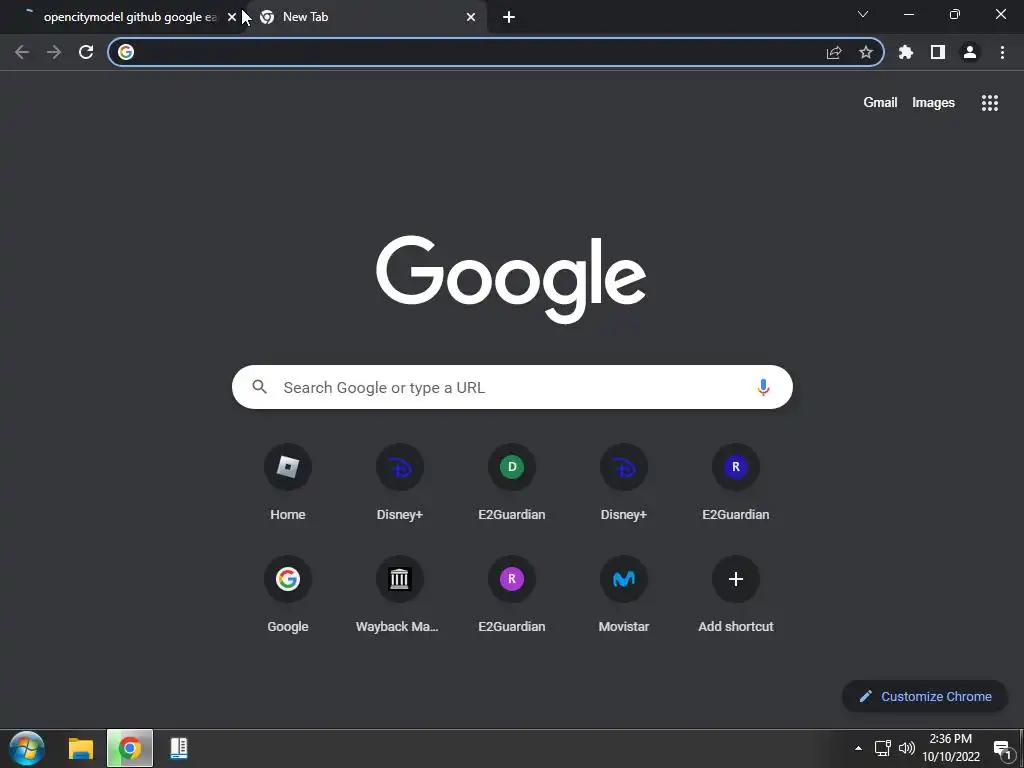The height and width of the screenshot is (768, 1024).
Task: Open the first Disney+ shortcut
Action: click(x=400, y=482)
